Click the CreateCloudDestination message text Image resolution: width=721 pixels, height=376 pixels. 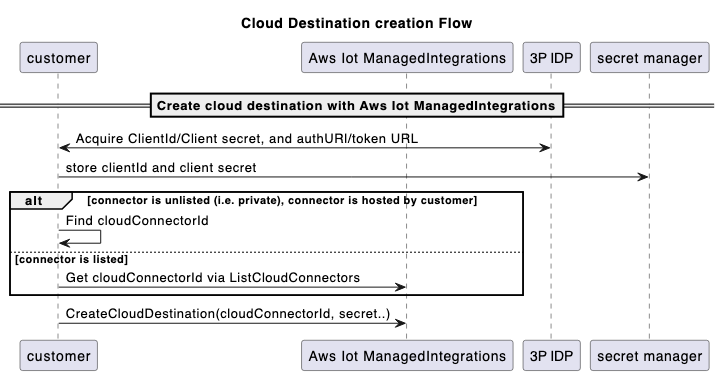pos(228,314)
